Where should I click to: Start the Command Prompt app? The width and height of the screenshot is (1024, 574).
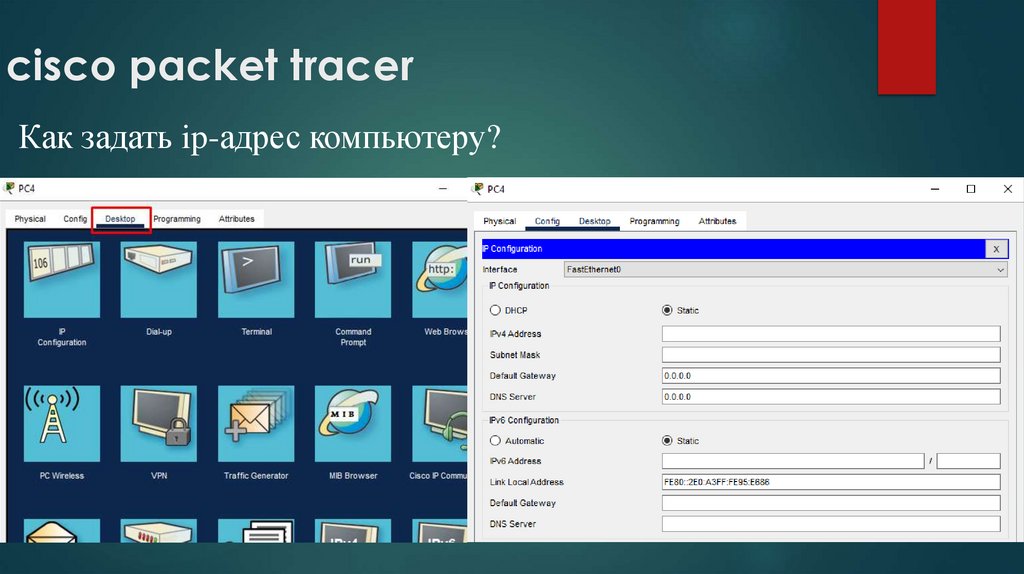pyautogui.click(x=353, y=279)
